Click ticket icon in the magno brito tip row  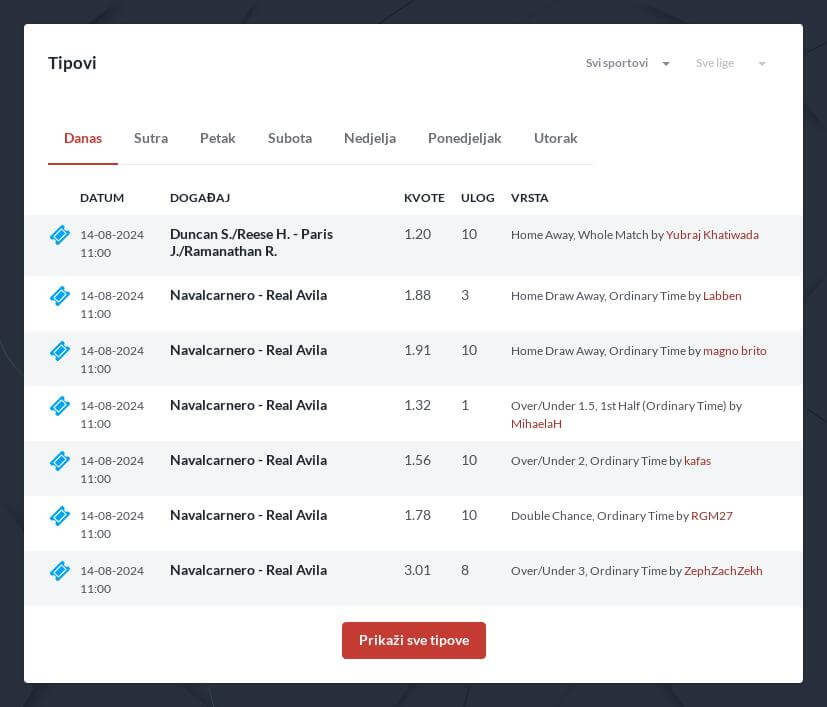(60, 351)
